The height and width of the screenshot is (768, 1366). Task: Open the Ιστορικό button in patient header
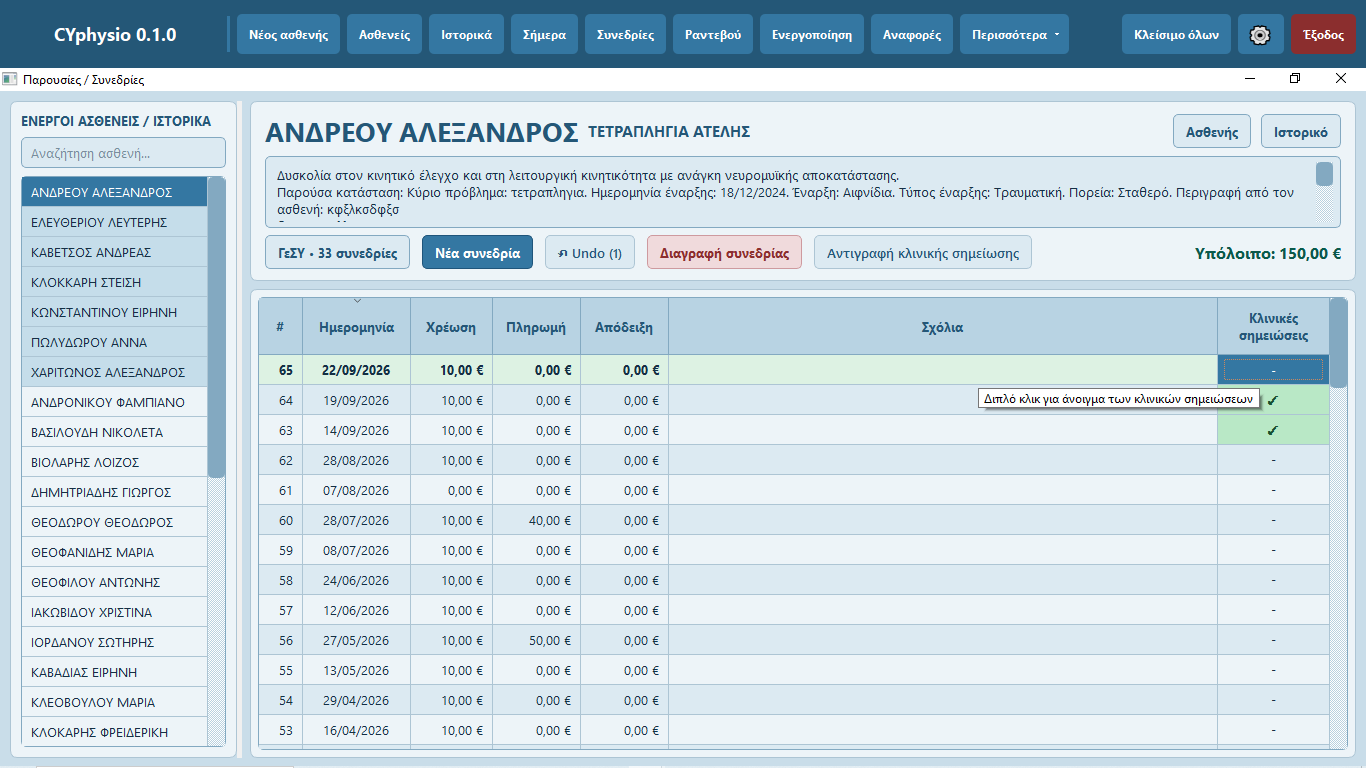(1301, 132)
